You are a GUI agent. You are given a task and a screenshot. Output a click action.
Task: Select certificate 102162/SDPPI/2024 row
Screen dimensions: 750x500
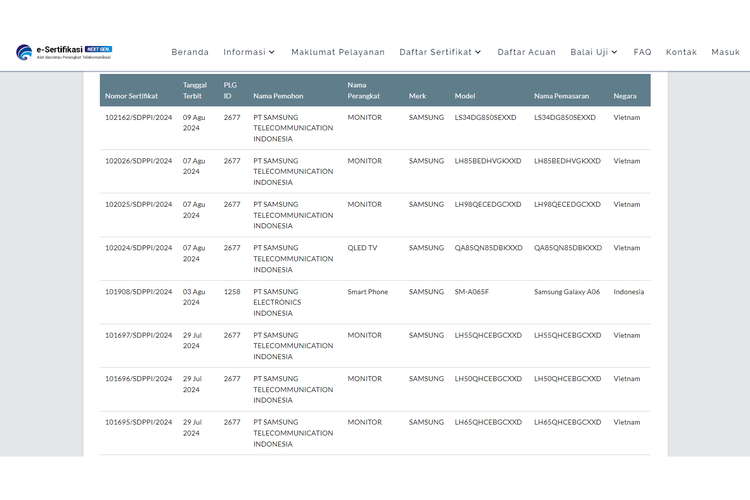click(138, 117)
